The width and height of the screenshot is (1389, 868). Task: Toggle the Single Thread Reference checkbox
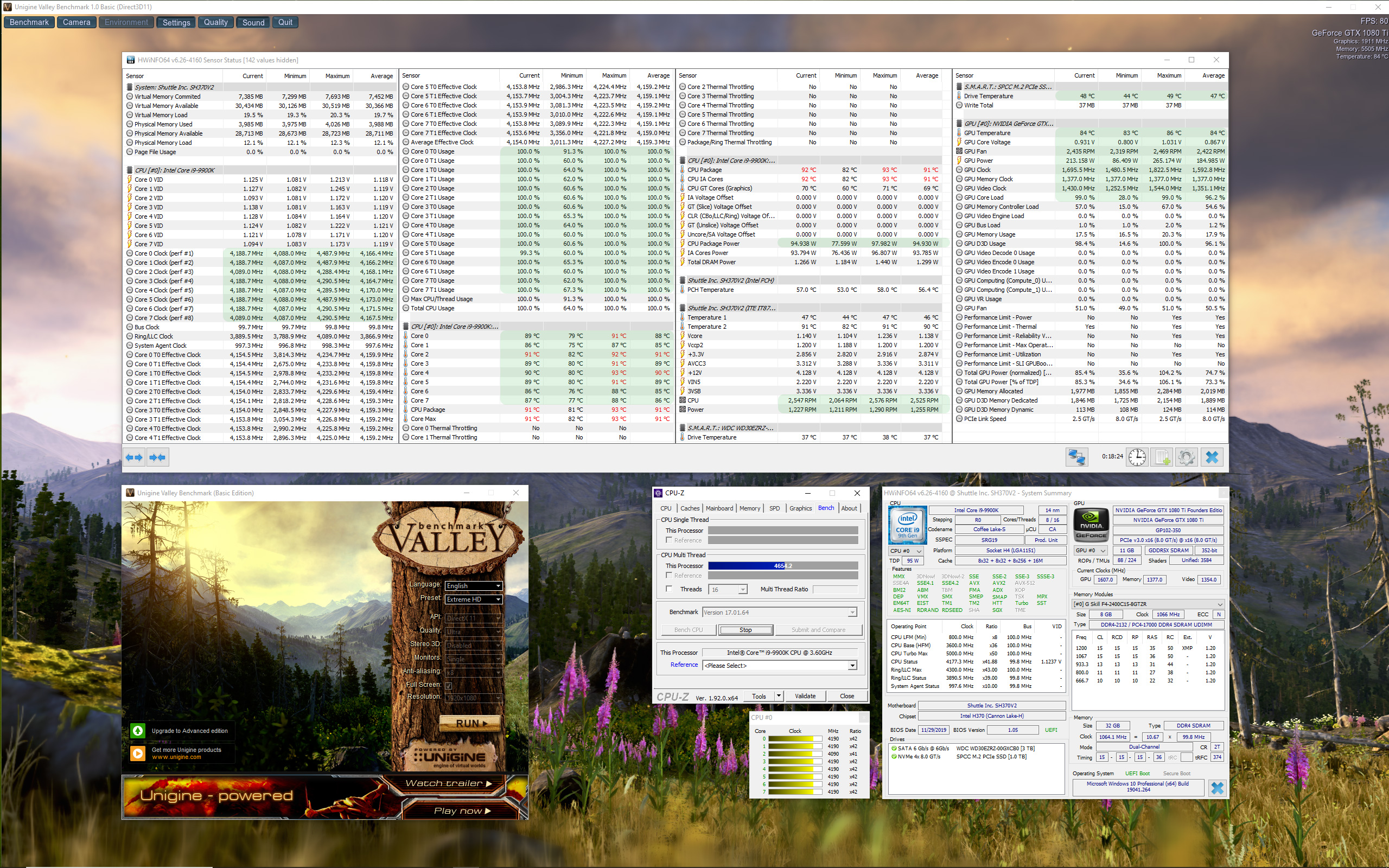tap(668, 540)
